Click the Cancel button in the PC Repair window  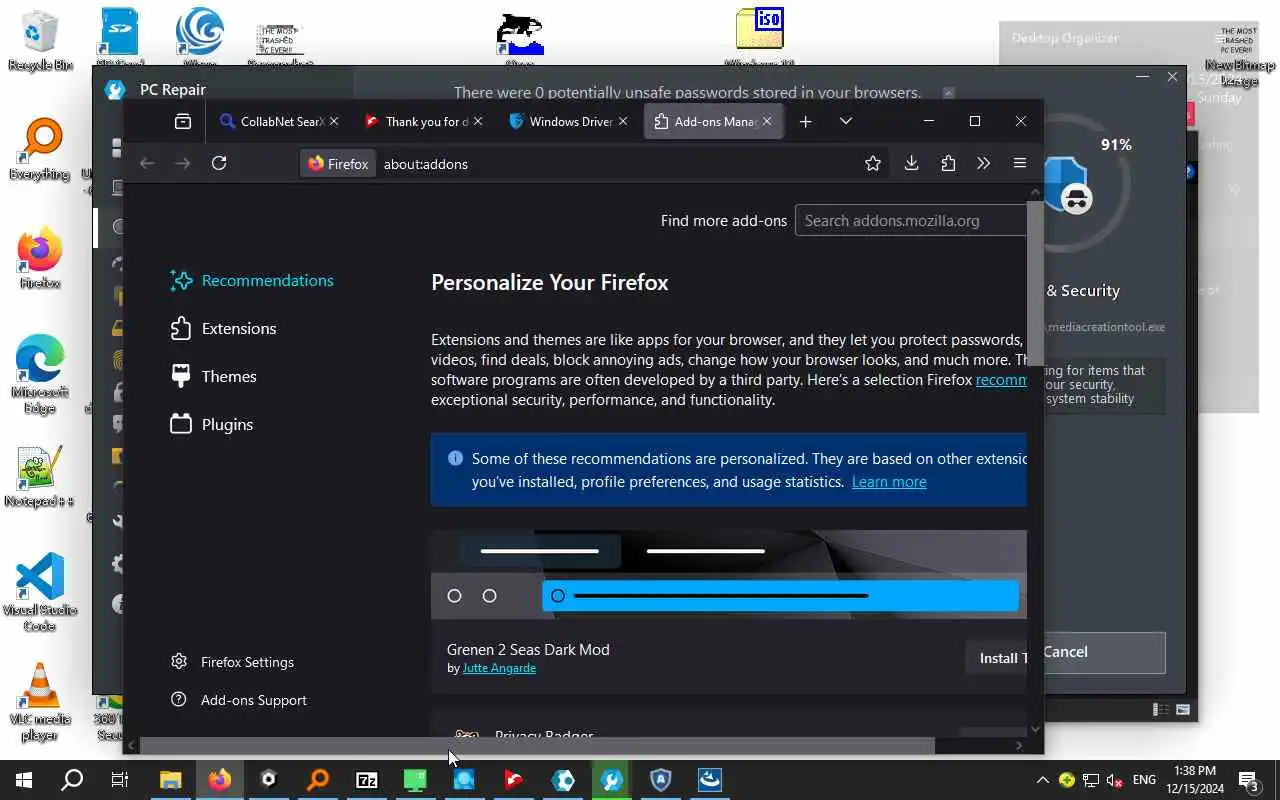(1104, 652)
